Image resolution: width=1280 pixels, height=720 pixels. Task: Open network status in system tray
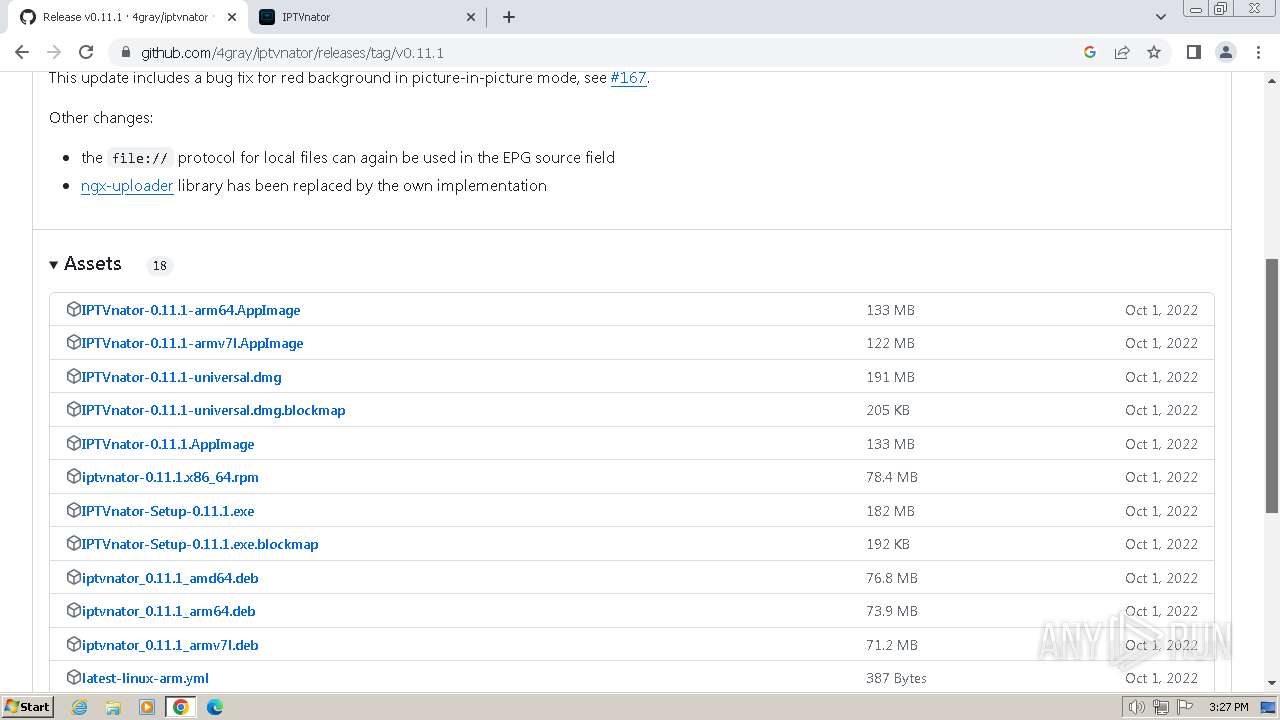[1160, 707]
